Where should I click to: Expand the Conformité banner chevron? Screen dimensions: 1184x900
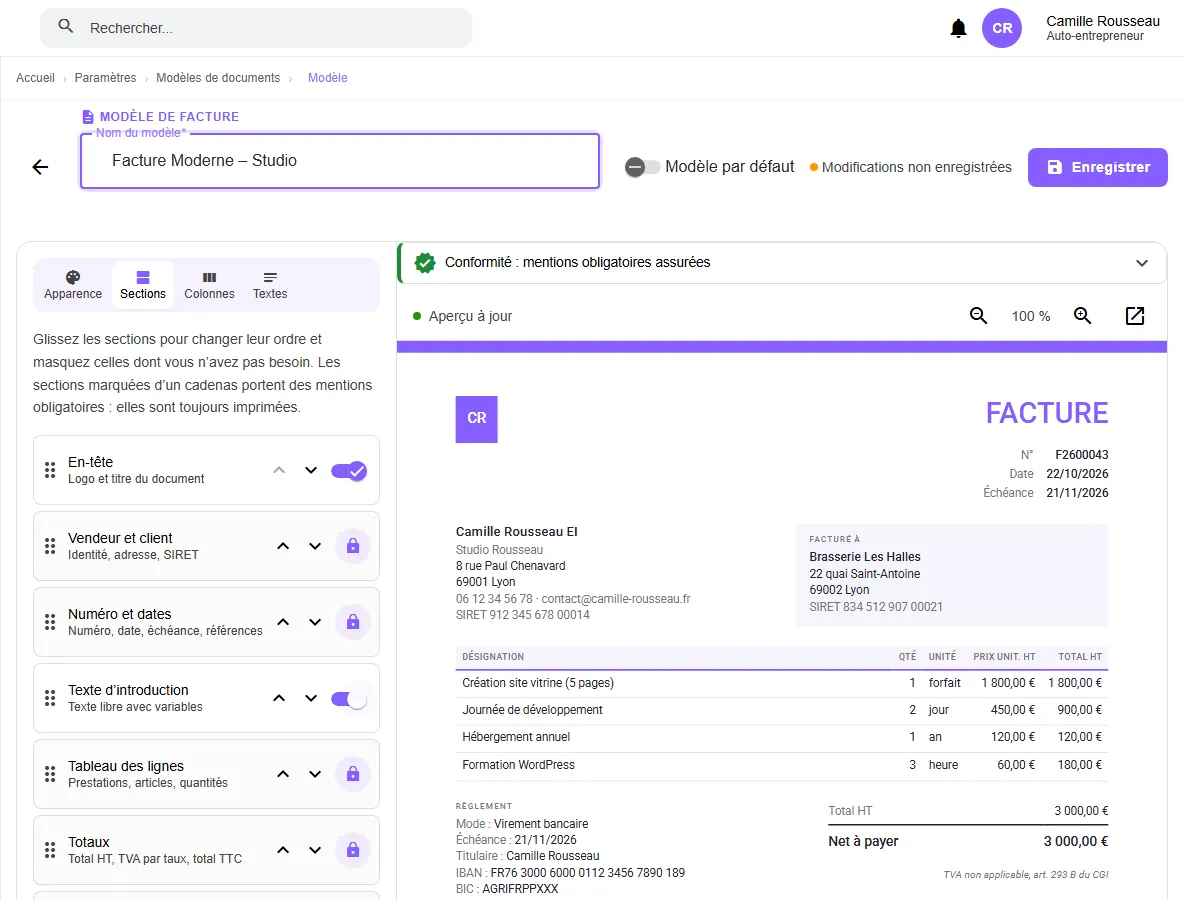point(1142,263)
